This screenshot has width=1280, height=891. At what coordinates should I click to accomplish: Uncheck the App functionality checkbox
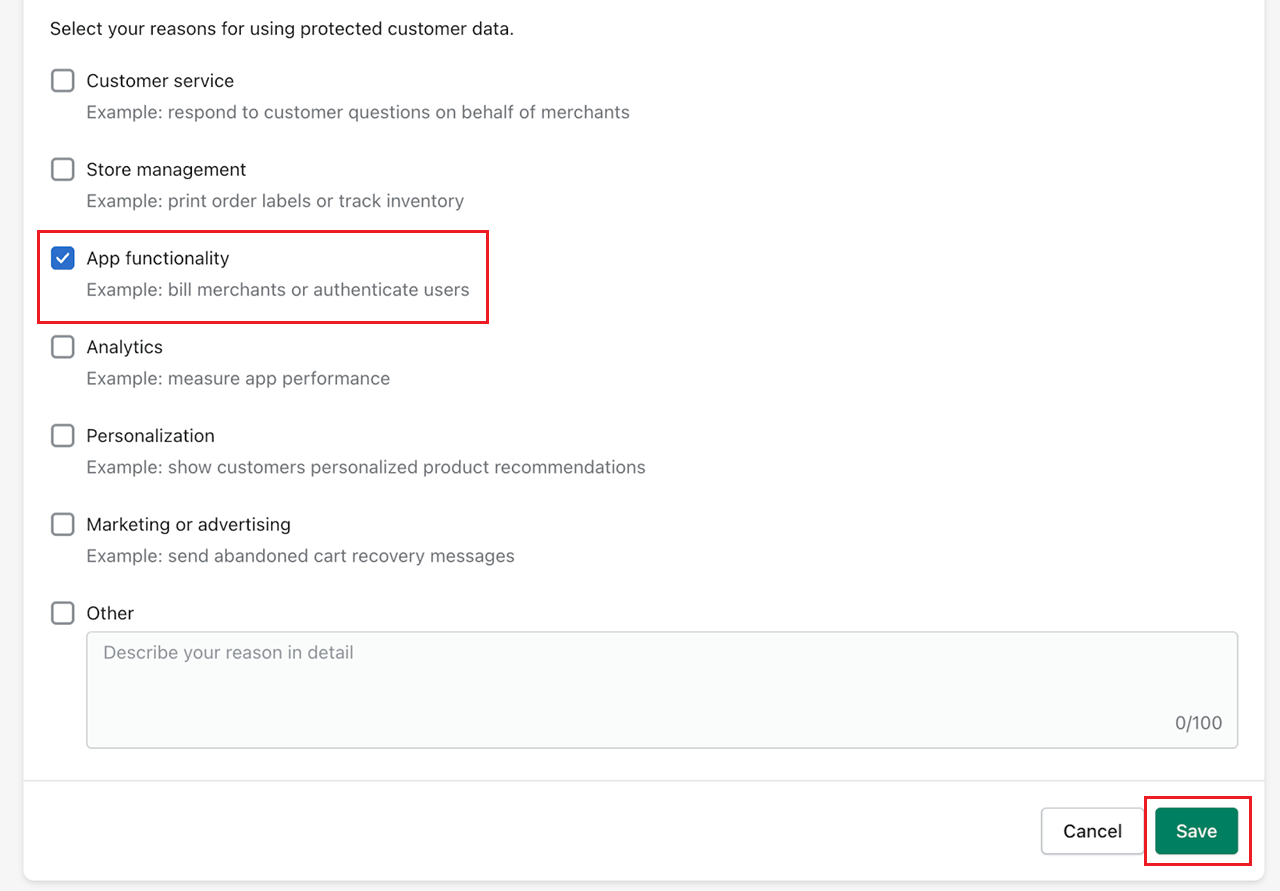click(x=63, y=258)
